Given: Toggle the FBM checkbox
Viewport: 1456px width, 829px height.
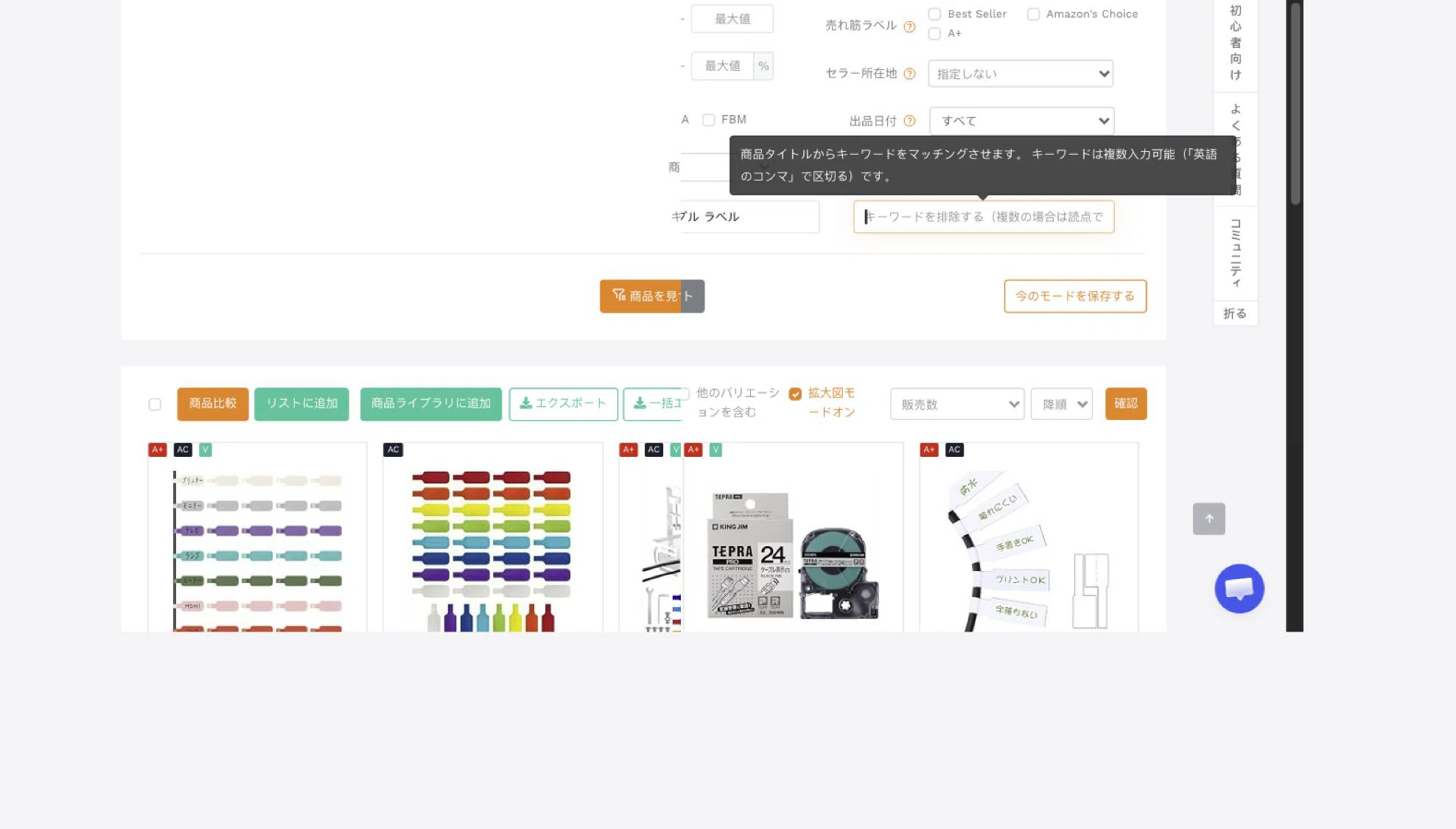Looking at the screenshot, I should point(709,120).
